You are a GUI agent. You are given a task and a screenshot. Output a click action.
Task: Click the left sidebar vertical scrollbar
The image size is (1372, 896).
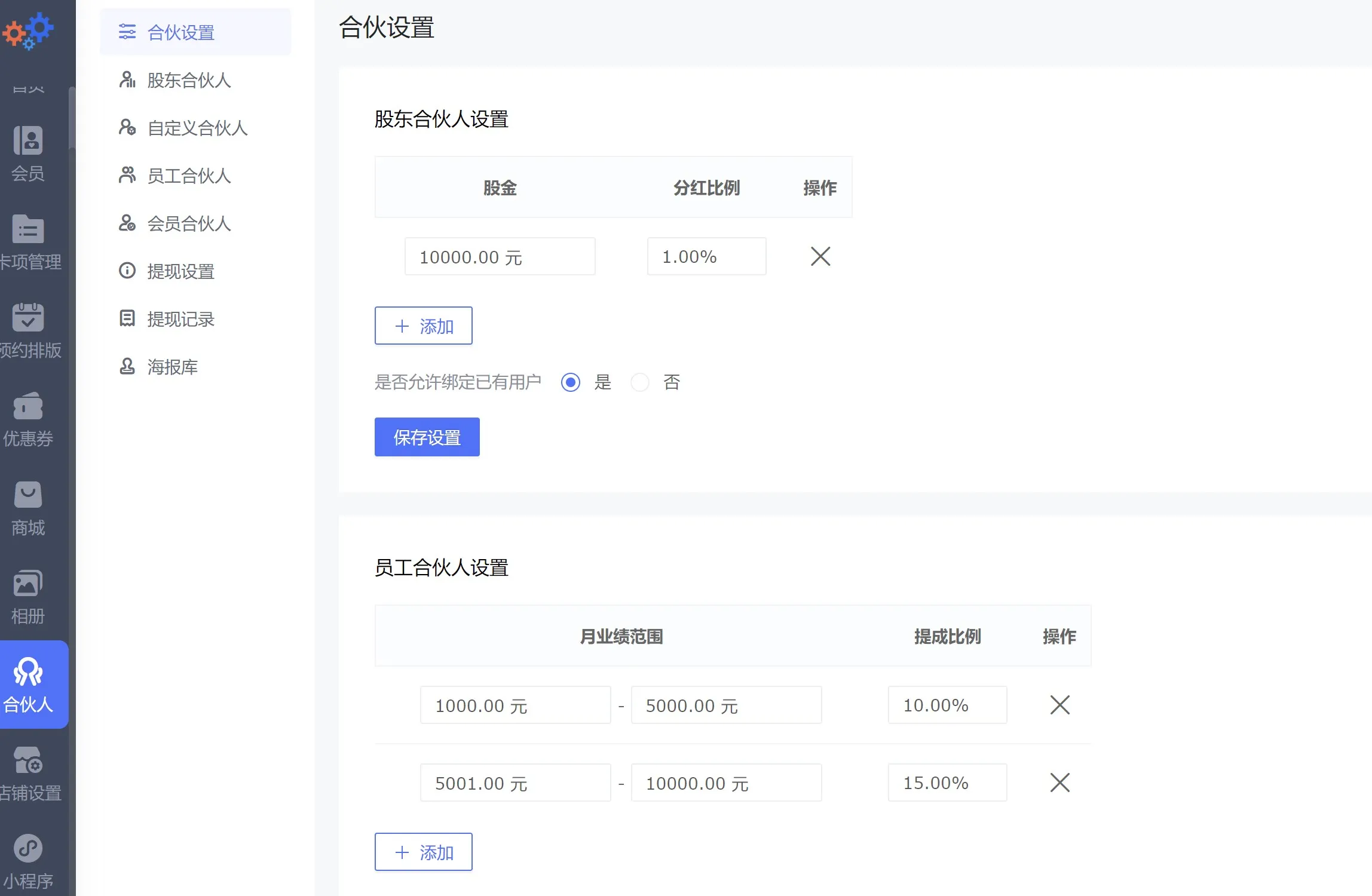point(72,118)
